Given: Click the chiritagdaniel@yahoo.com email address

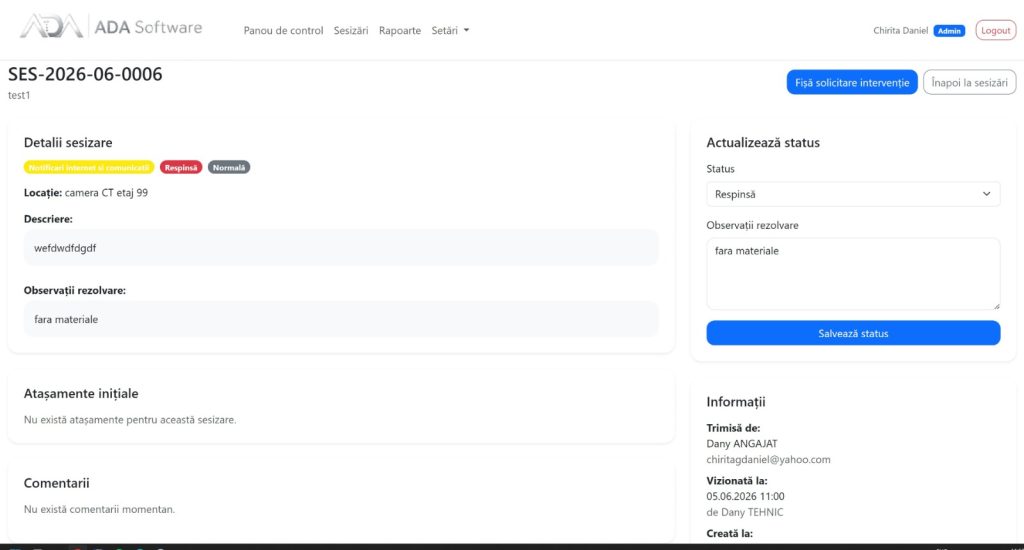Looking at the screenshot, I should [768, 459].
